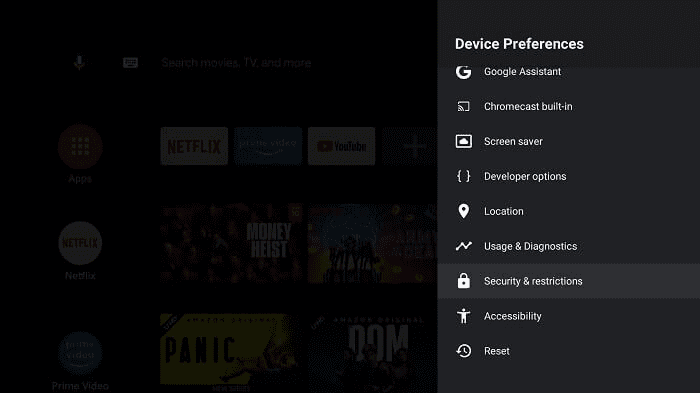The height and width of the screenshot is (393, 700).
Task: Select the Usage & Diagnostics graph icon
Action: (x=463, y=246)
